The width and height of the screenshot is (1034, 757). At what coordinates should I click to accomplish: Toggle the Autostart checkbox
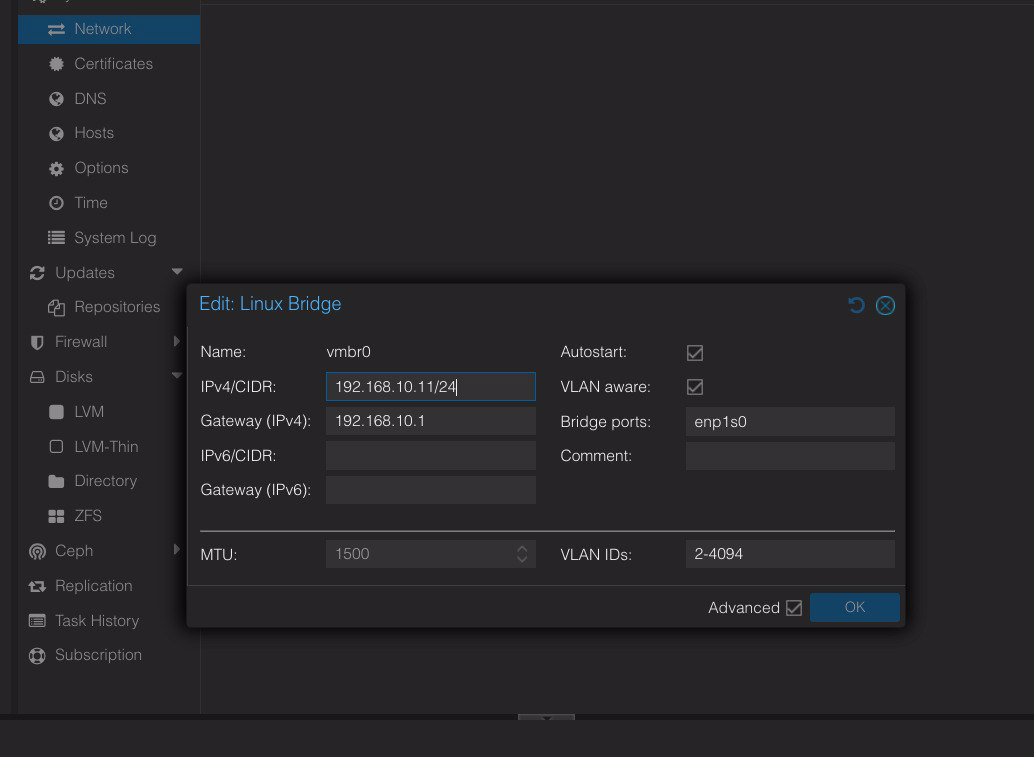tap(694, 353)
